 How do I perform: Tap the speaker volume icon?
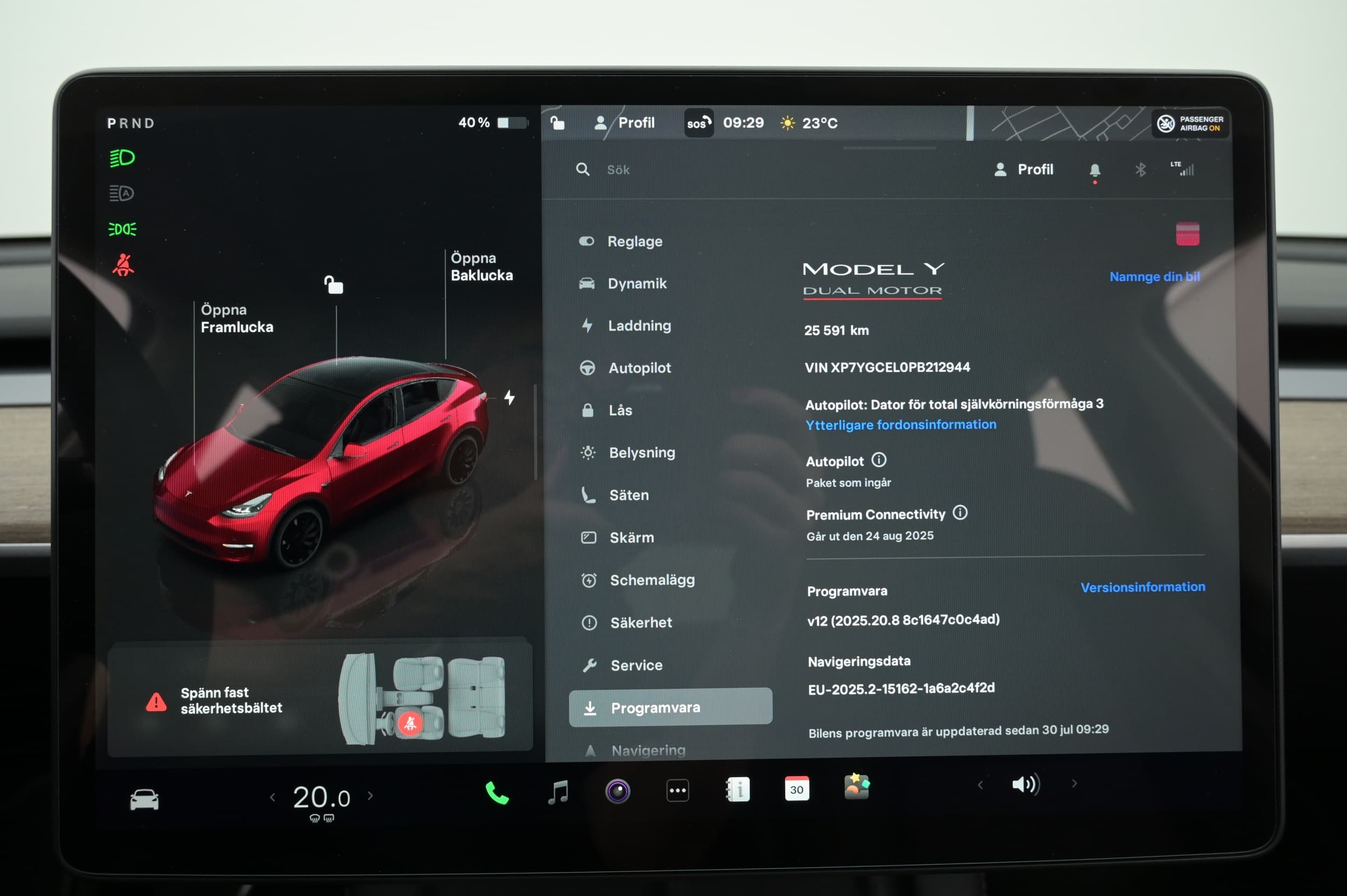click(x=1026, y=784)
